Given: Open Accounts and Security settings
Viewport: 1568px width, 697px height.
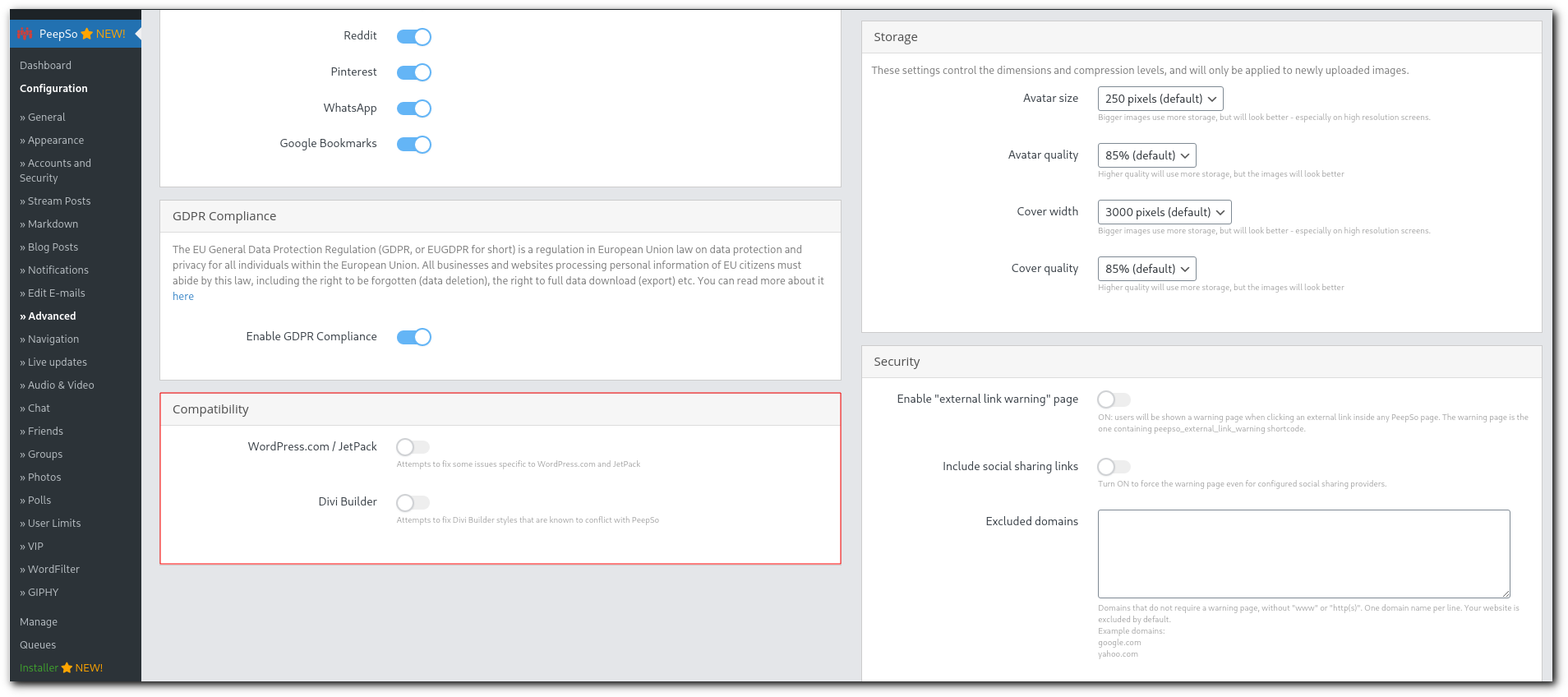Looking at the screenshot, I should 56,171.
